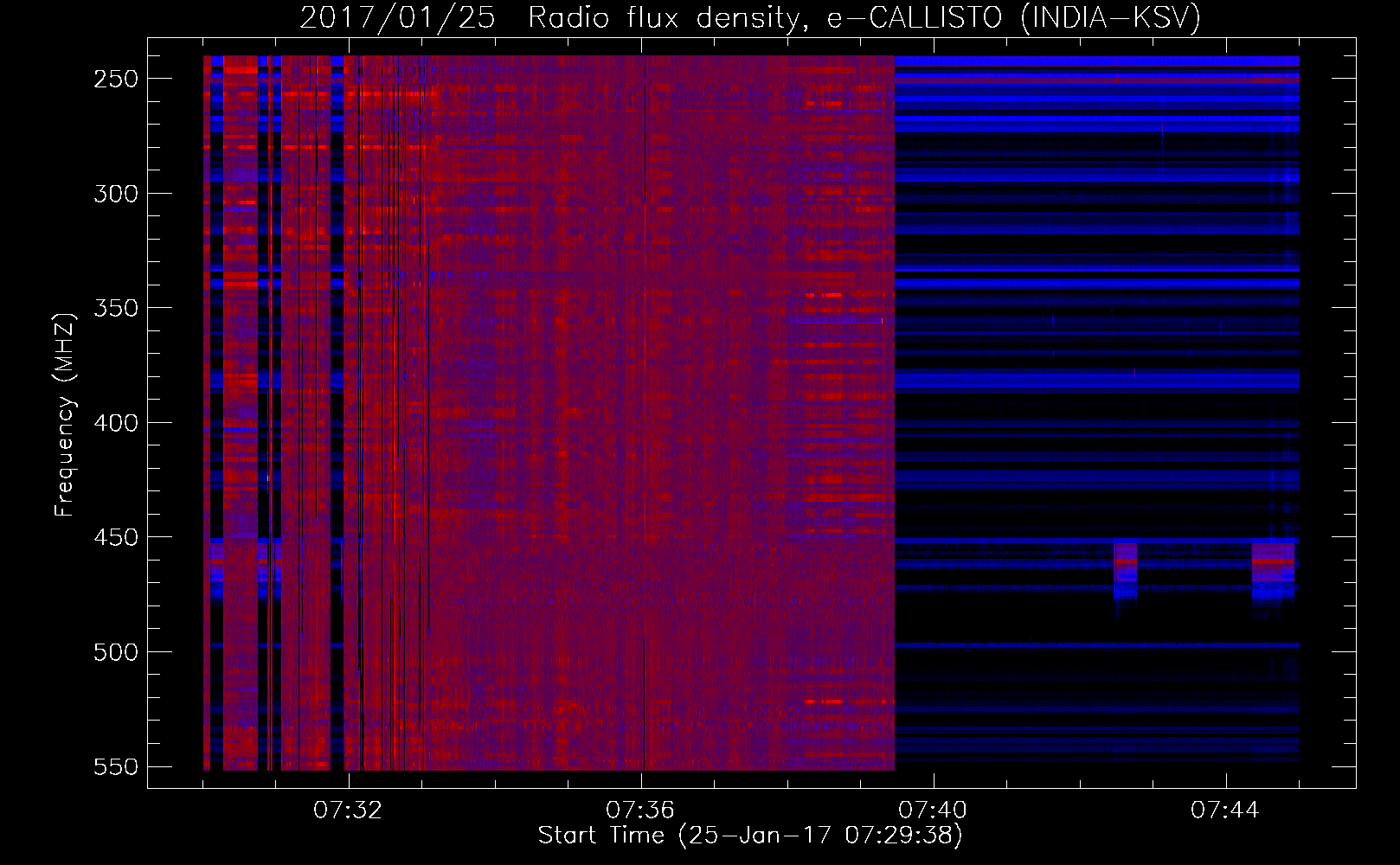The image size is (1400, 865).
Task: Click the 07:40 time tick label
Action: (933, 811)
